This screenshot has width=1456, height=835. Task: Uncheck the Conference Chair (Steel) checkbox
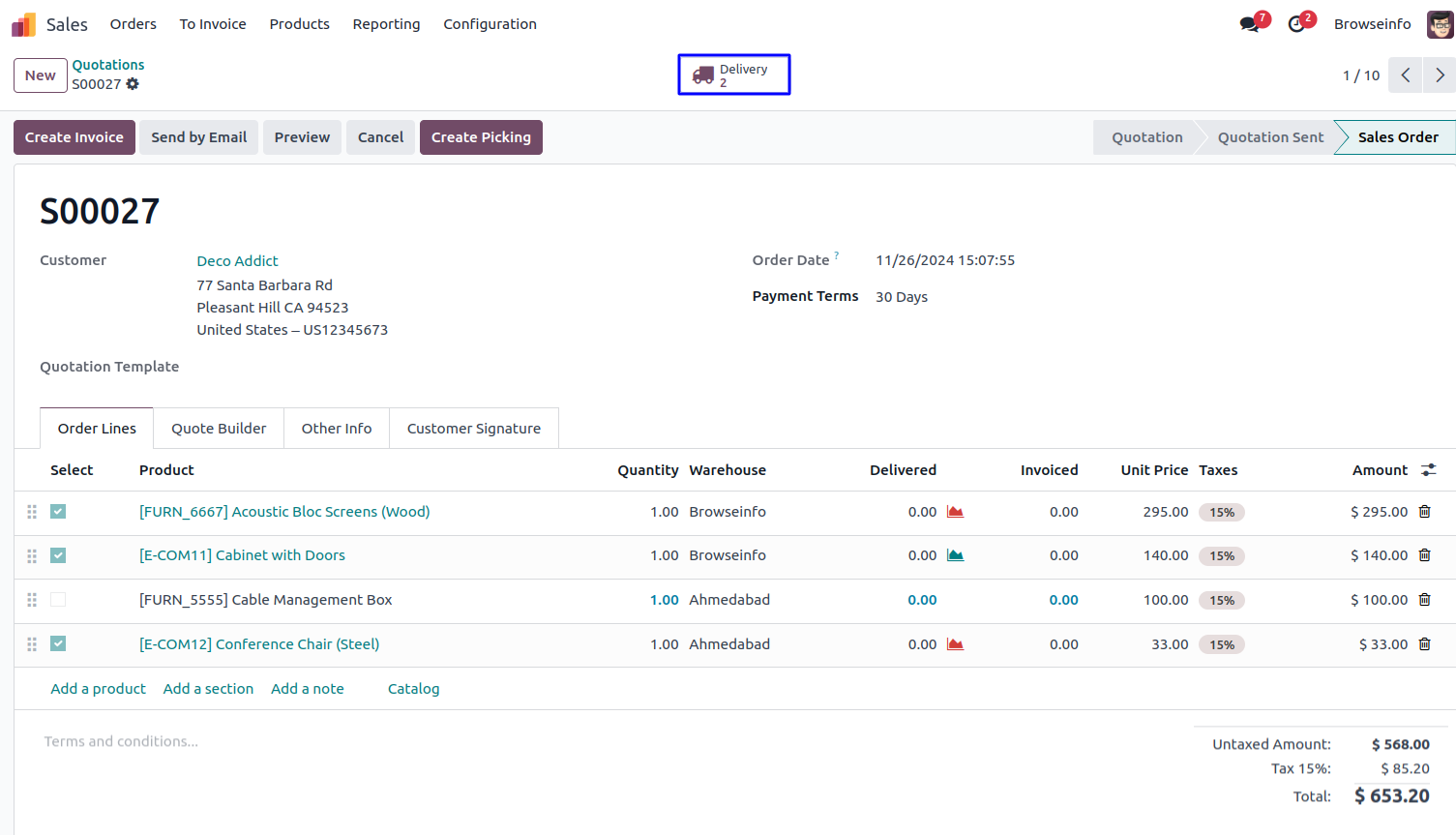coord(58,644)
